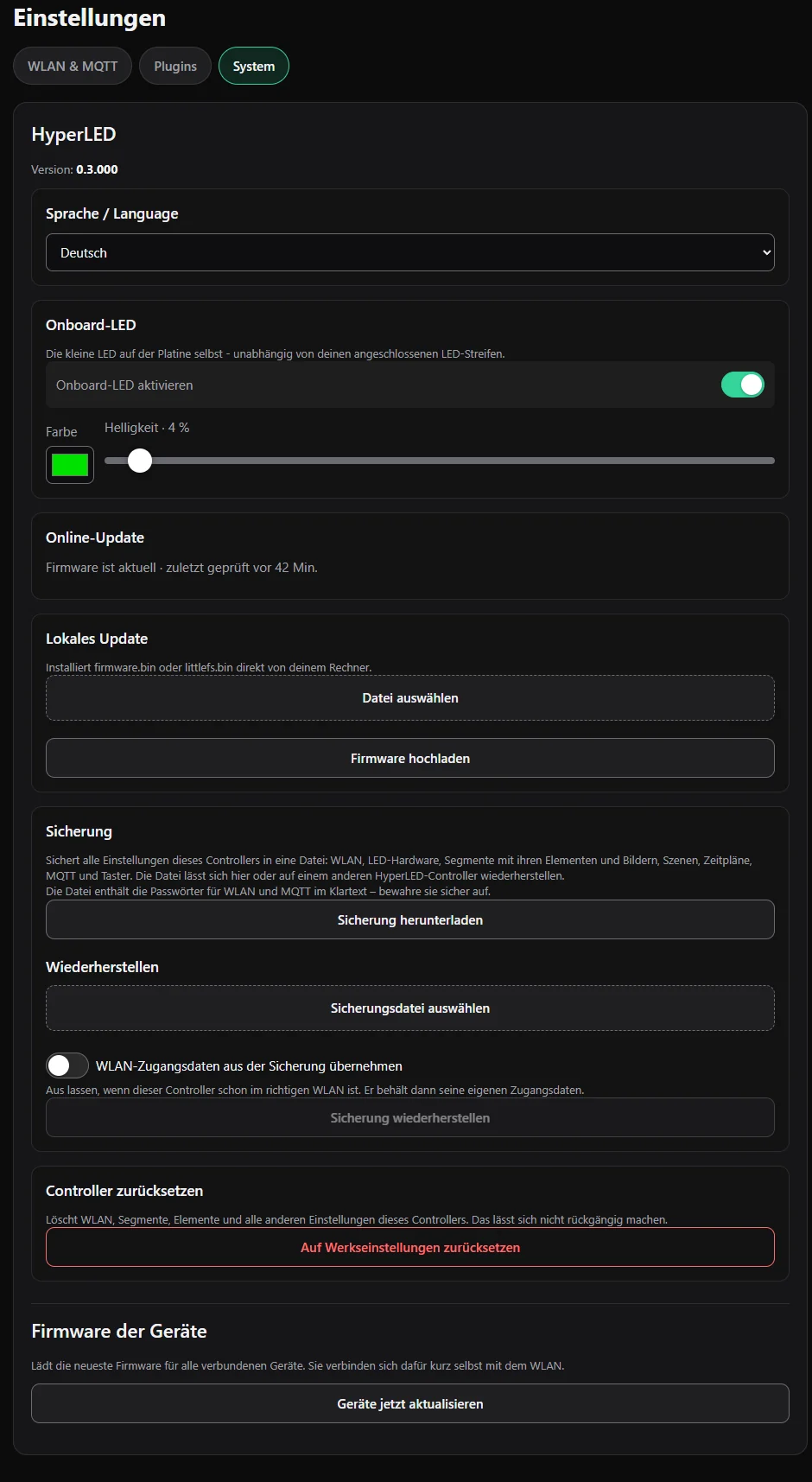This screenshot has width=812, height=1482.
Task: Click Auf Werkseinstellungen zurücksetzen
Action: coord(410,1247)
